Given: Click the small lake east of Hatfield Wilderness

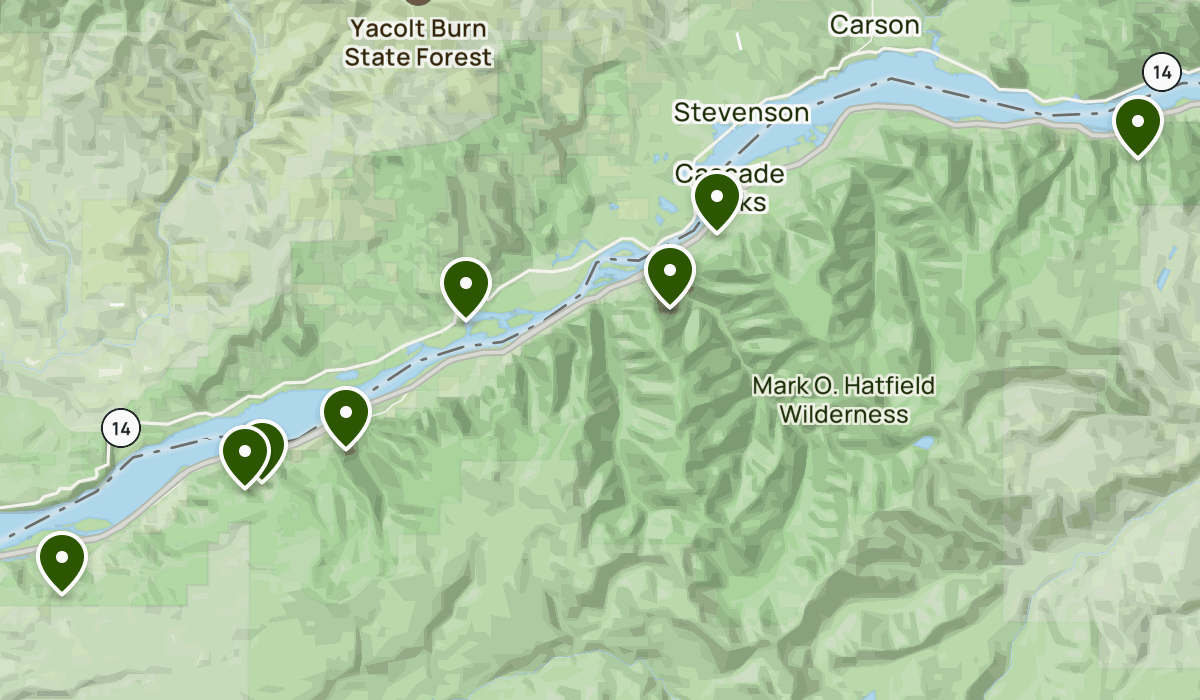Looking at the screenshot, I should [924, 441].
